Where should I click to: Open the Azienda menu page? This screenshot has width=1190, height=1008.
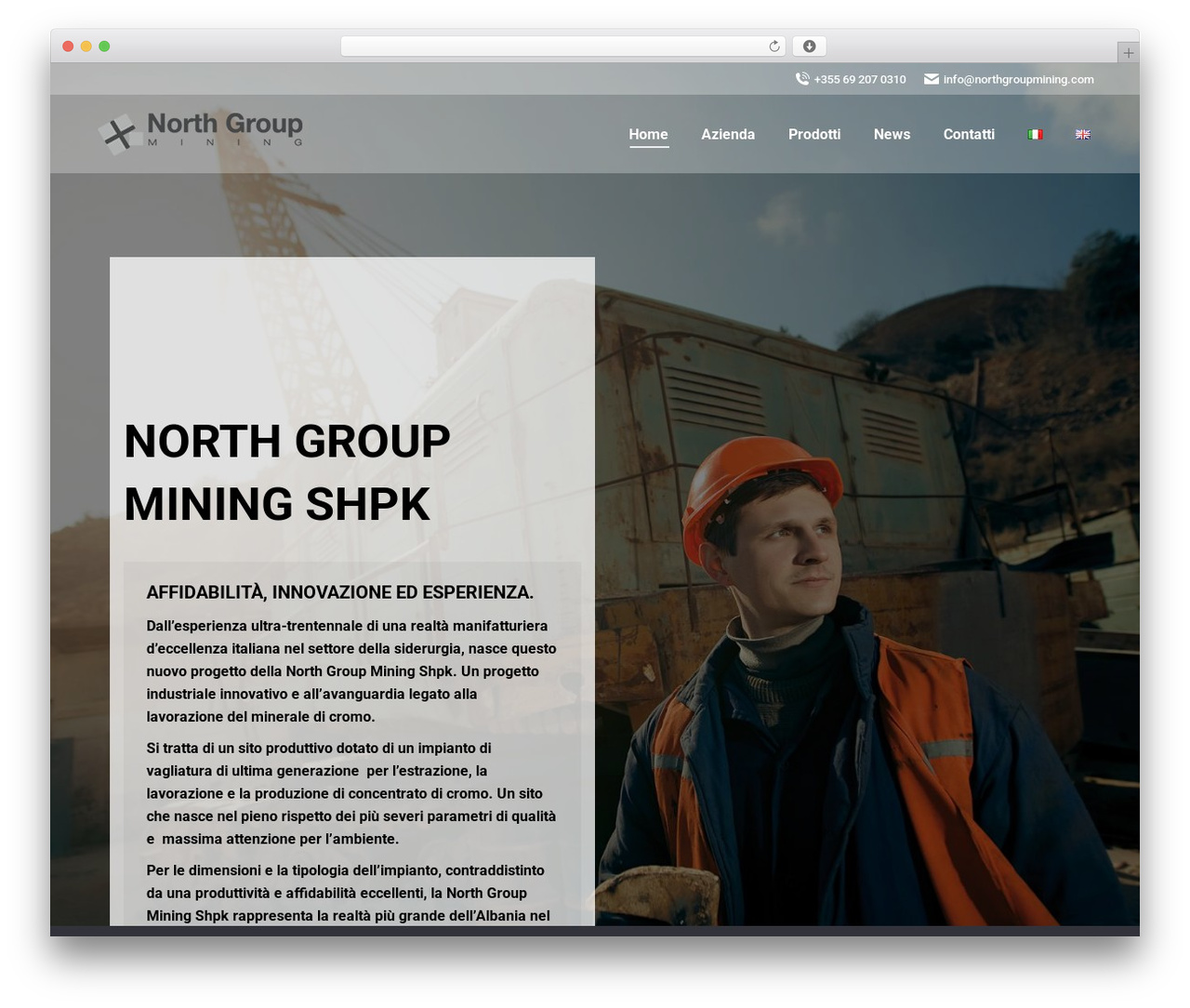pyautogui.click(x=728, y=135)
